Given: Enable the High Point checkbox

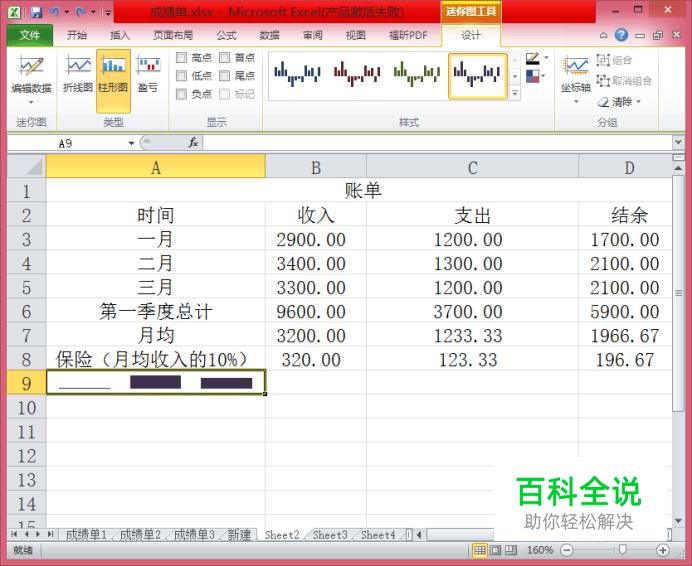Looking at the screenshot, I should 181,57.
